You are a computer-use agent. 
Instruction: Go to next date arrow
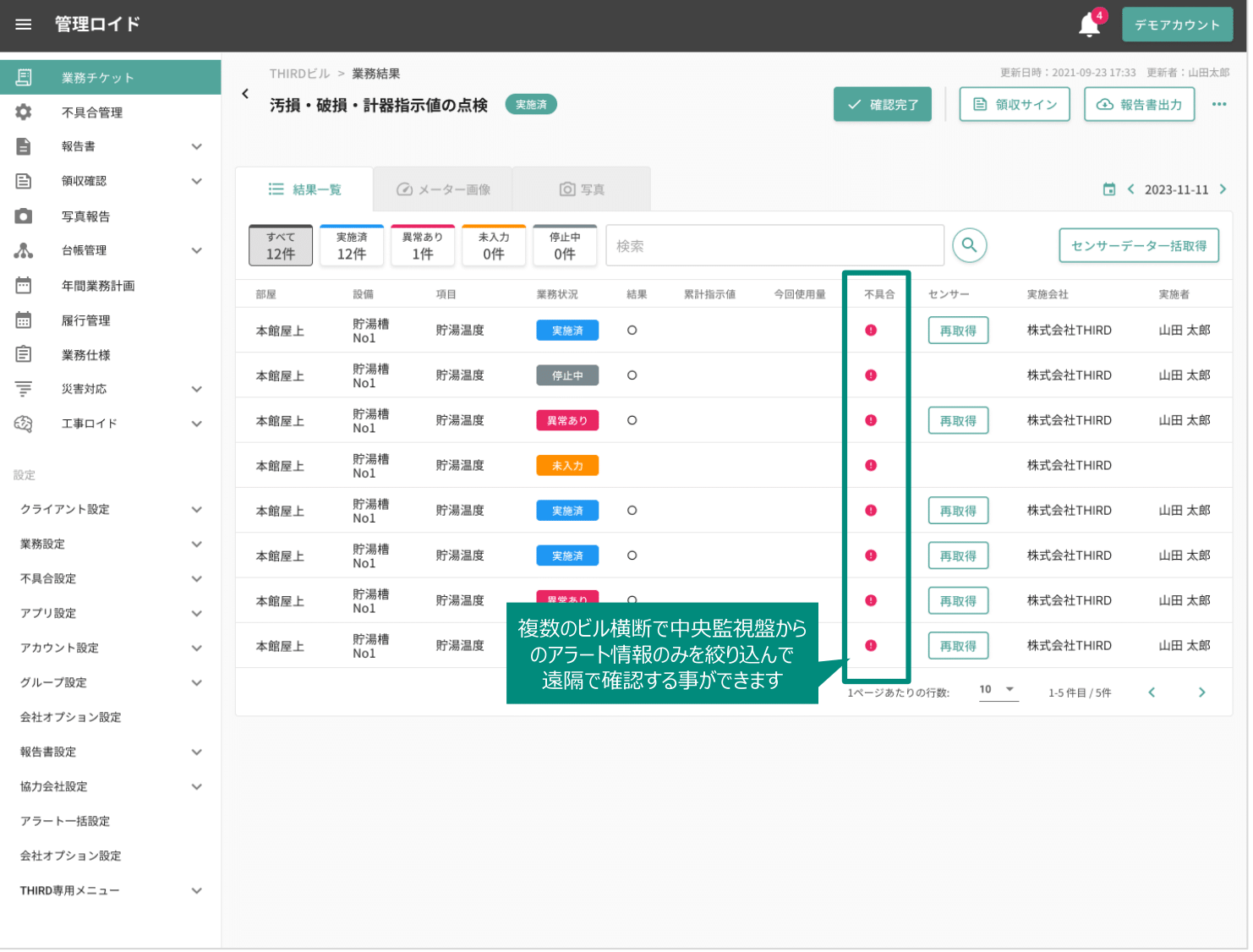pos(1223,189)
